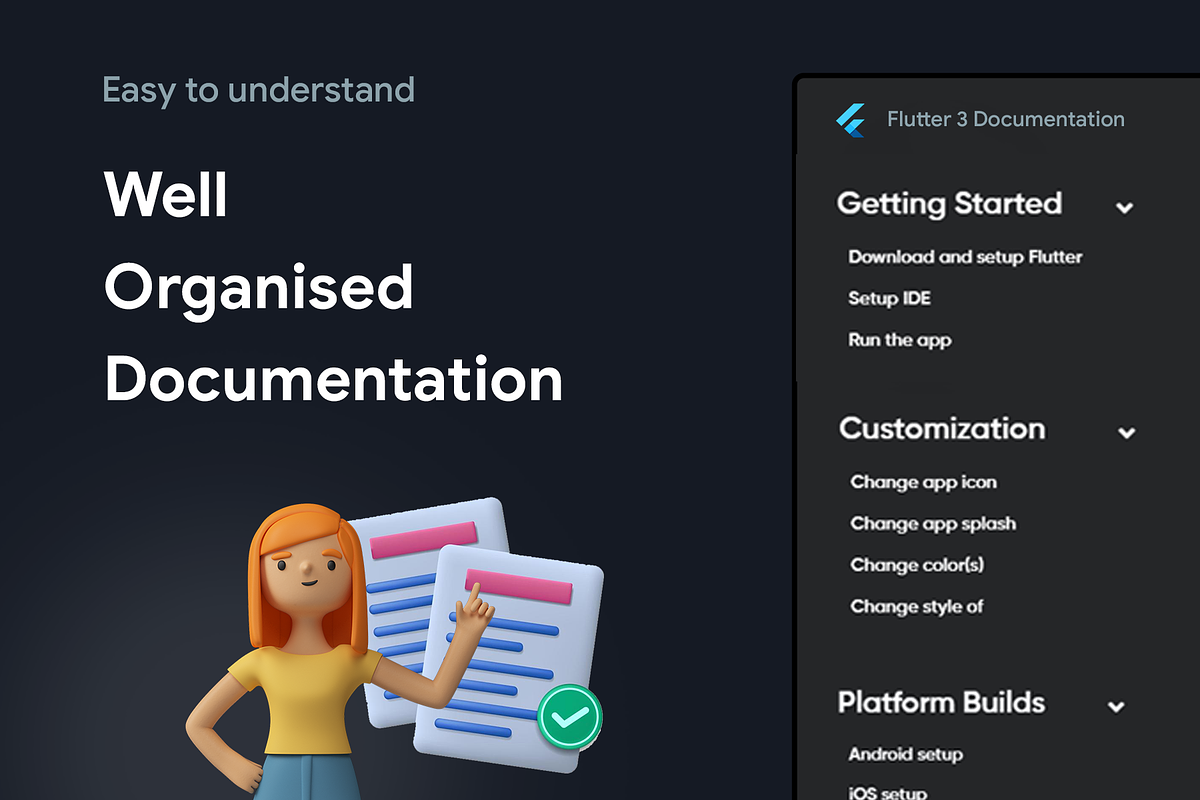
Task: Select the Flutter 3 Documentation title
Action: pos(1006,119)
